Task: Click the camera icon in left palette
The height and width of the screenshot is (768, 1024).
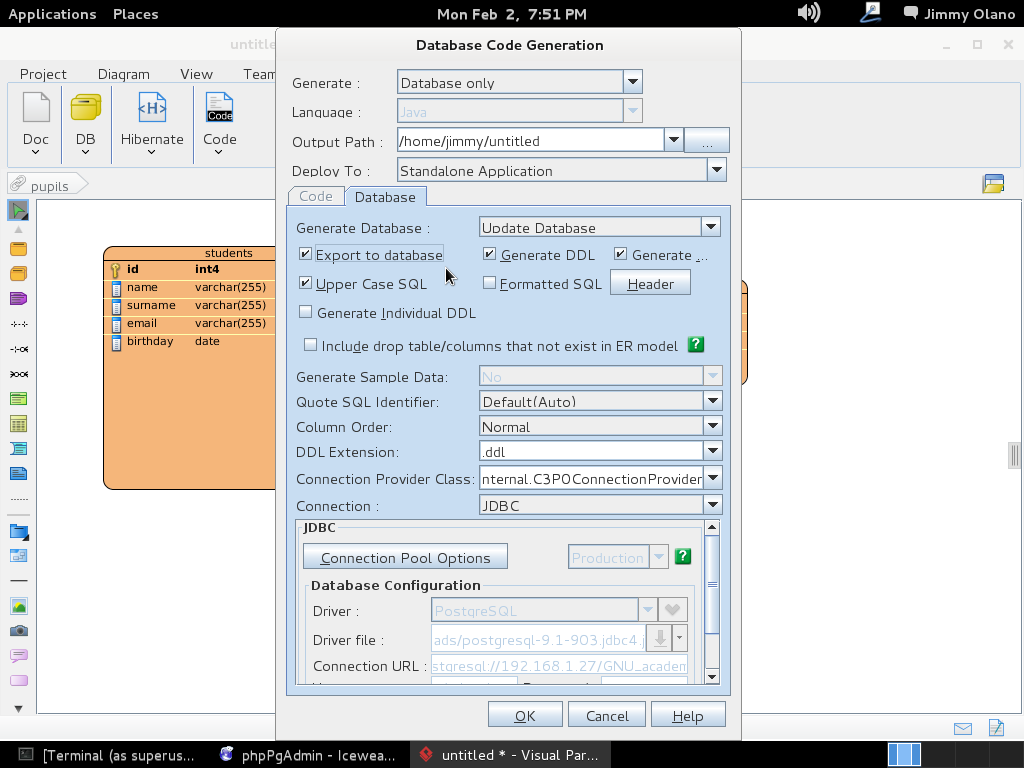Action: click(18, 631)
